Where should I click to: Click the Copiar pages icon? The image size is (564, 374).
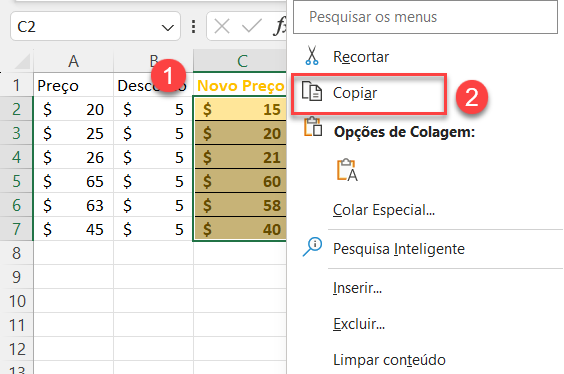point(311,91)
